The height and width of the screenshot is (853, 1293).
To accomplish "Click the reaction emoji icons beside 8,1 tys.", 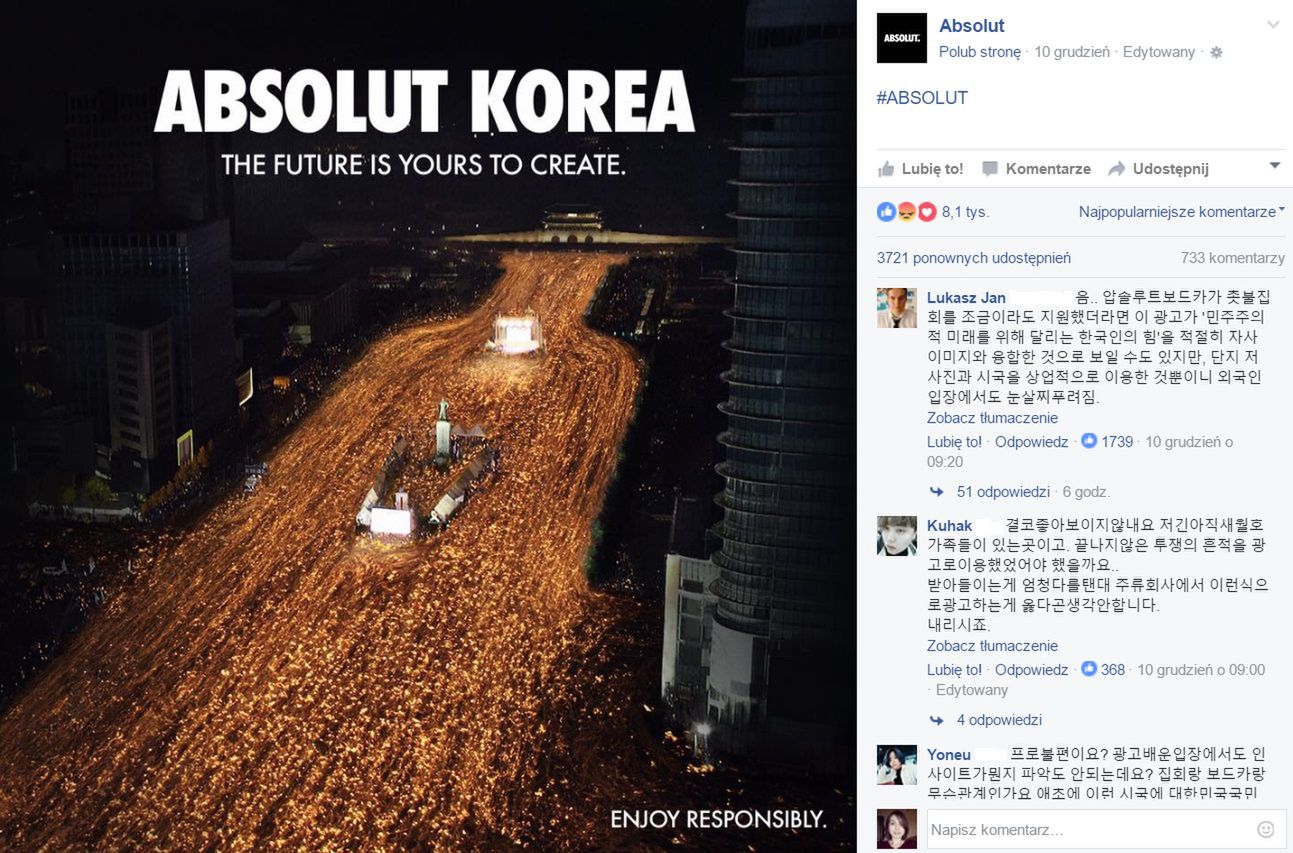I will pyautogui.click(x=906, y=212).
